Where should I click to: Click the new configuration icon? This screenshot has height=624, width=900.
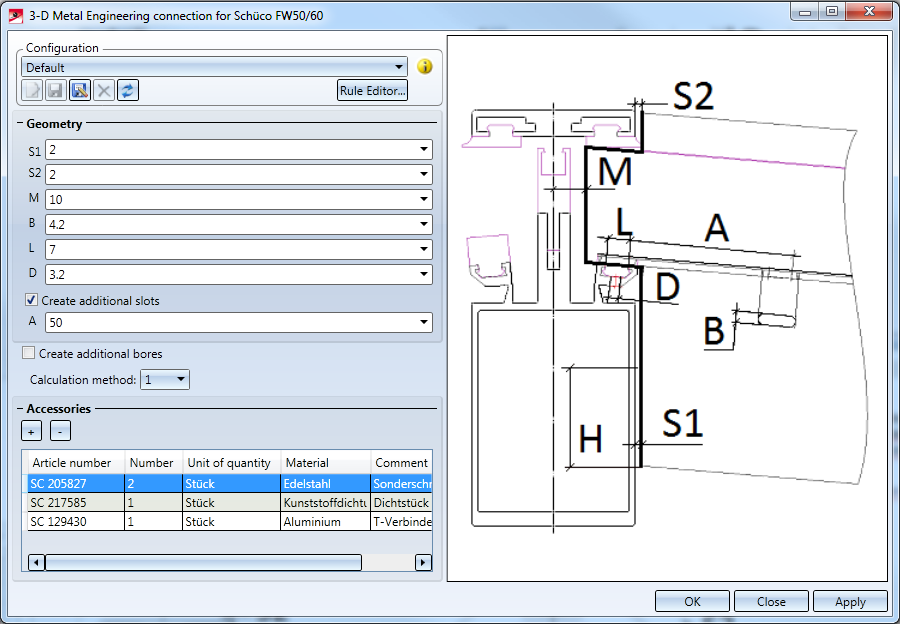(32, 91)
